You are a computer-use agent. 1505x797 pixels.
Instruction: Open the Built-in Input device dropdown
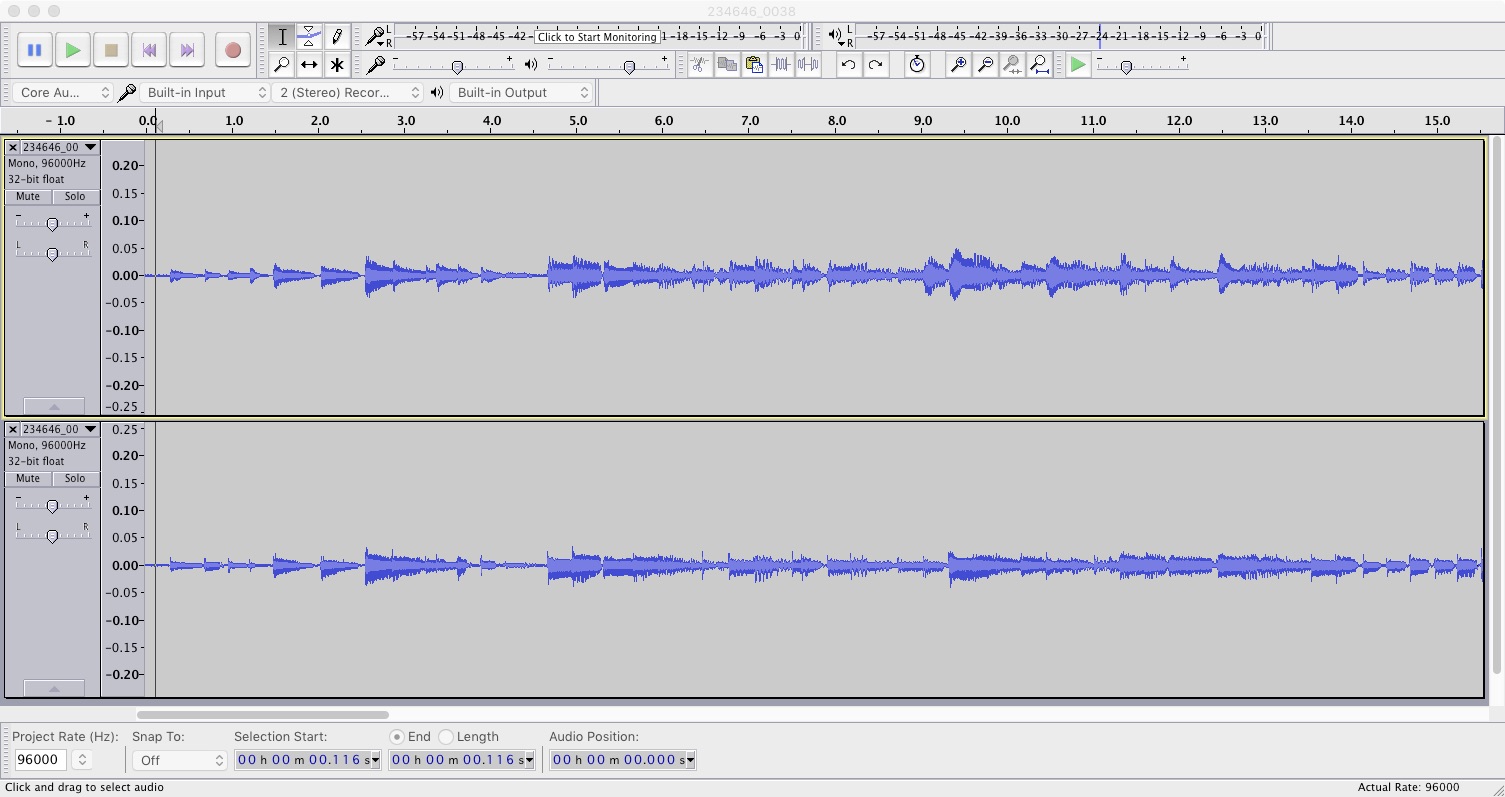[x=205, y=92]
